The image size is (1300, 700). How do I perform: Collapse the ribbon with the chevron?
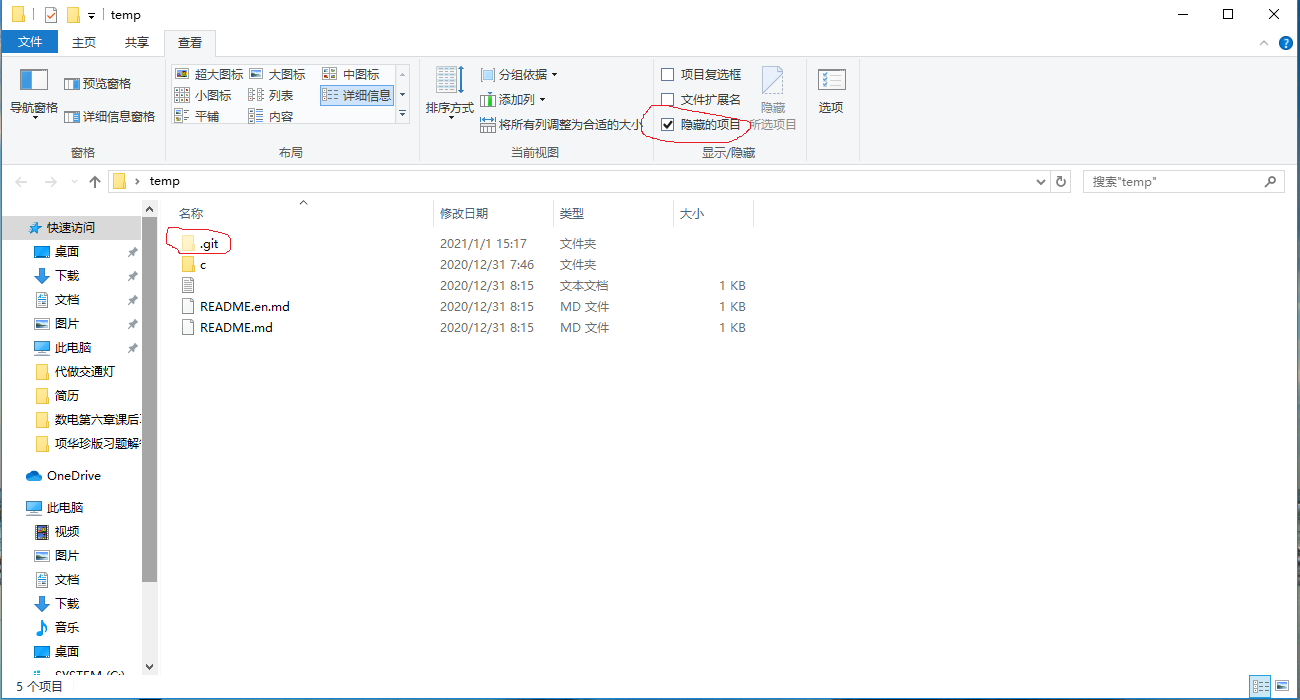(x=1265, y=43)
